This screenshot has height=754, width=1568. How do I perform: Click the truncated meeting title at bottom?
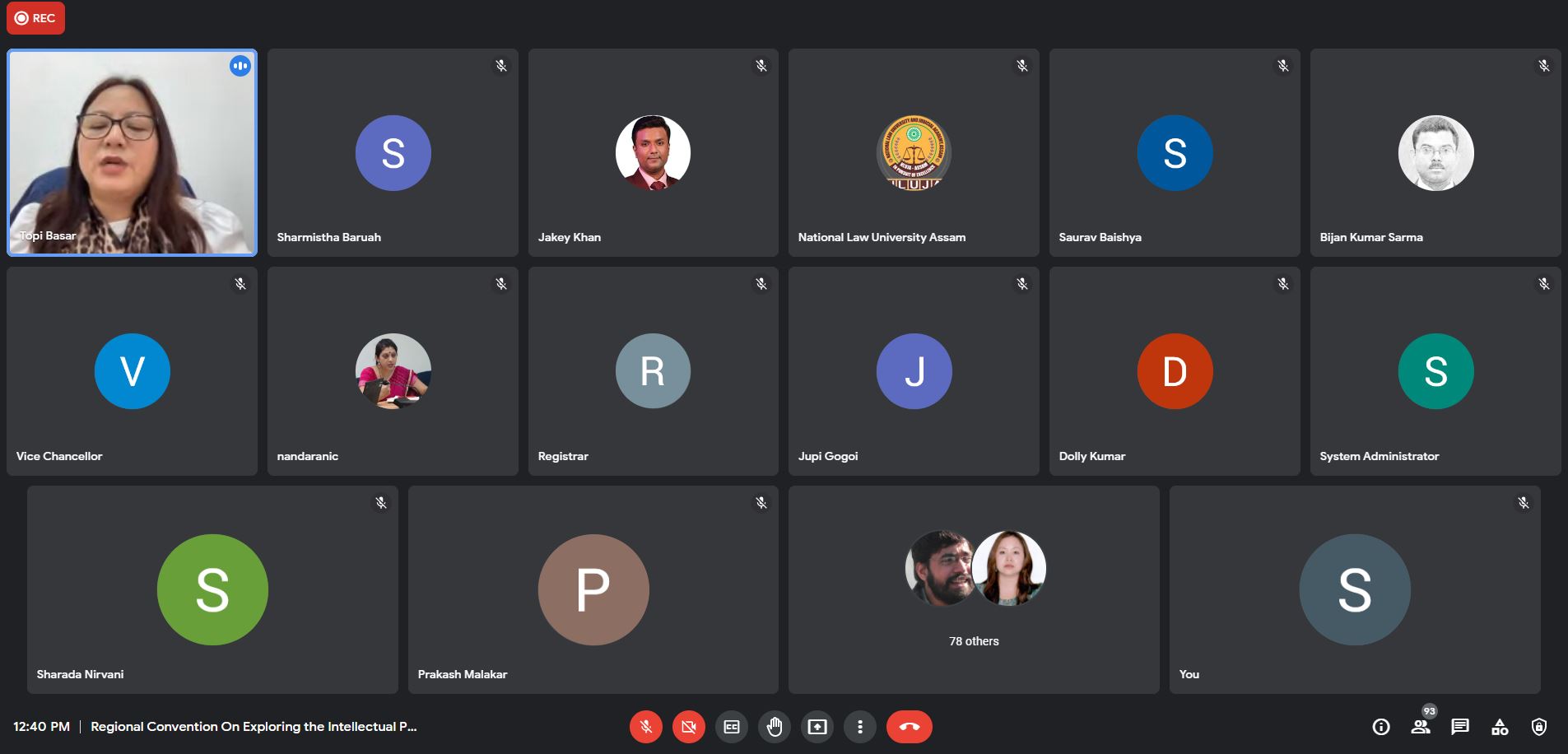click(x=254, y=727)
